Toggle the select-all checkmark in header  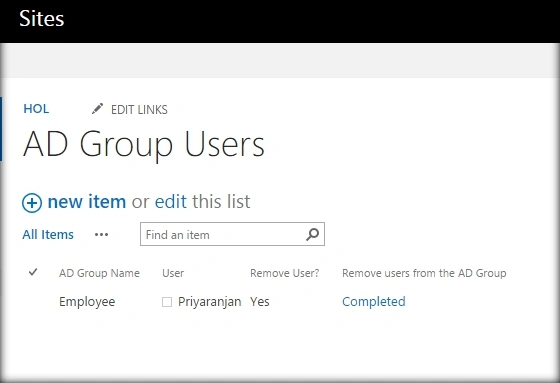33,272
